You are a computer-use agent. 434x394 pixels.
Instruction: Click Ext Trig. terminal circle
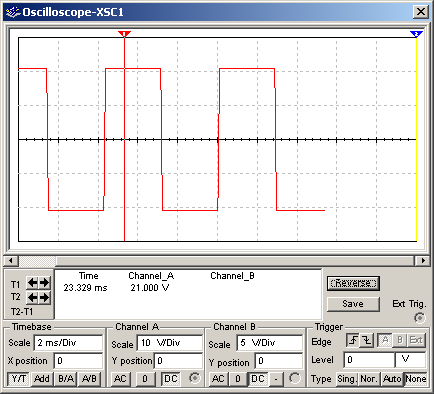coord(420,318)
